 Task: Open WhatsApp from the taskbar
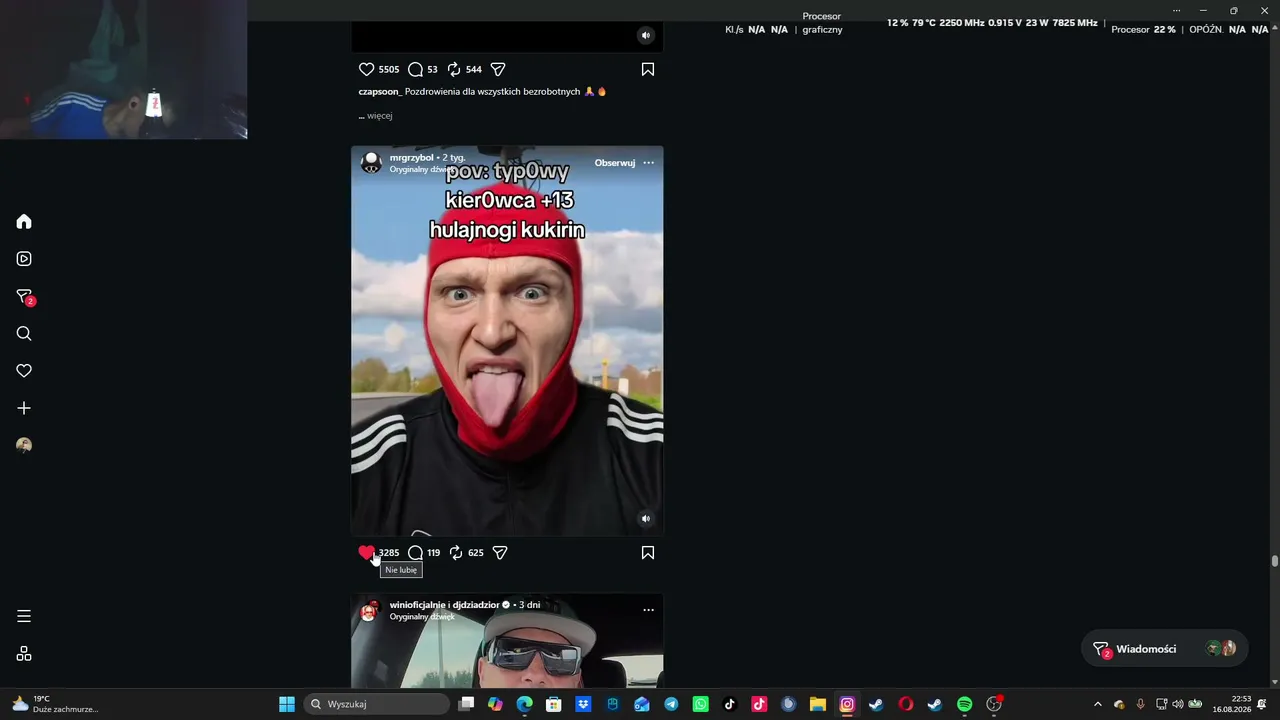point(701,704)
